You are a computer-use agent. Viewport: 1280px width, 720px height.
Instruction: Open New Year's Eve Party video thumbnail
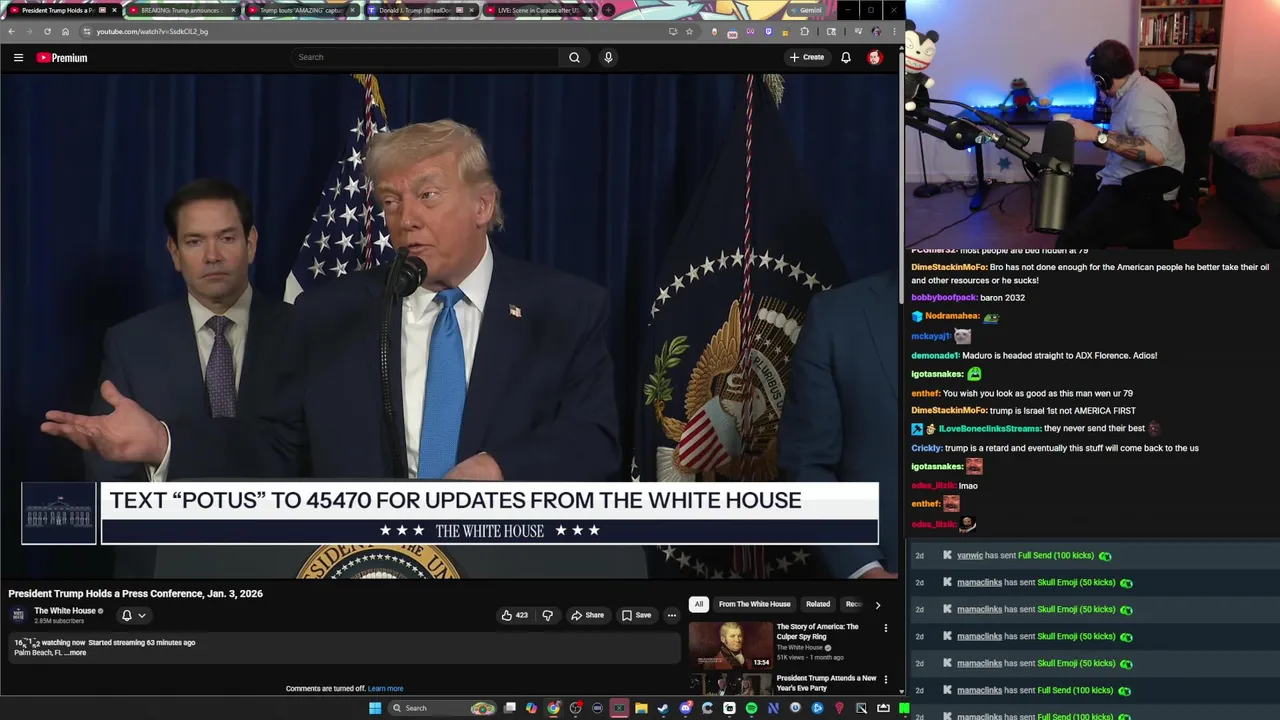[x=730, y=684]
